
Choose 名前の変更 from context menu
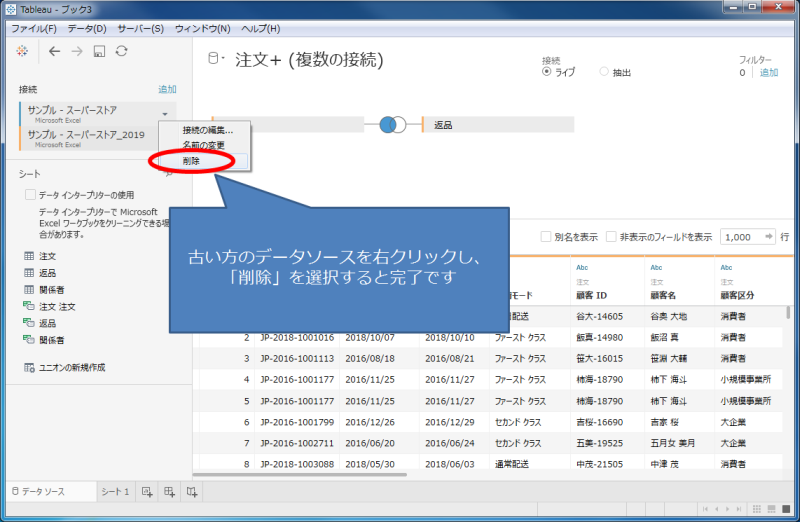pyautogui.click(x=204, y=145)
